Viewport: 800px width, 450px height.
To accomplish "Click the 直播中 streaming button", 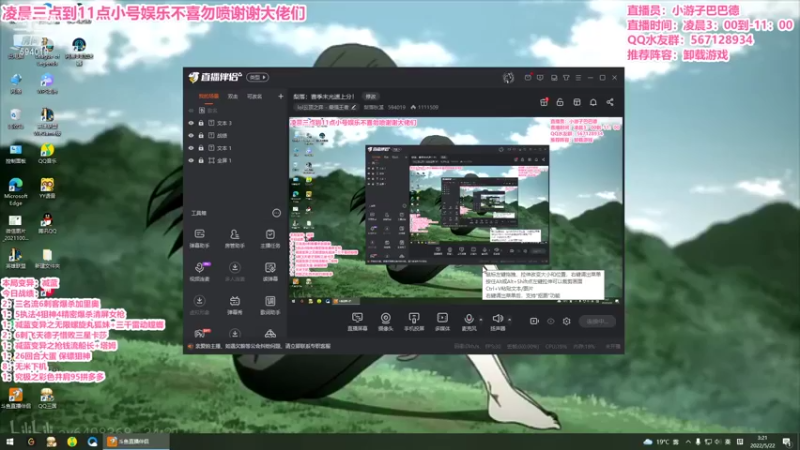I will click(x=597, y=321).
